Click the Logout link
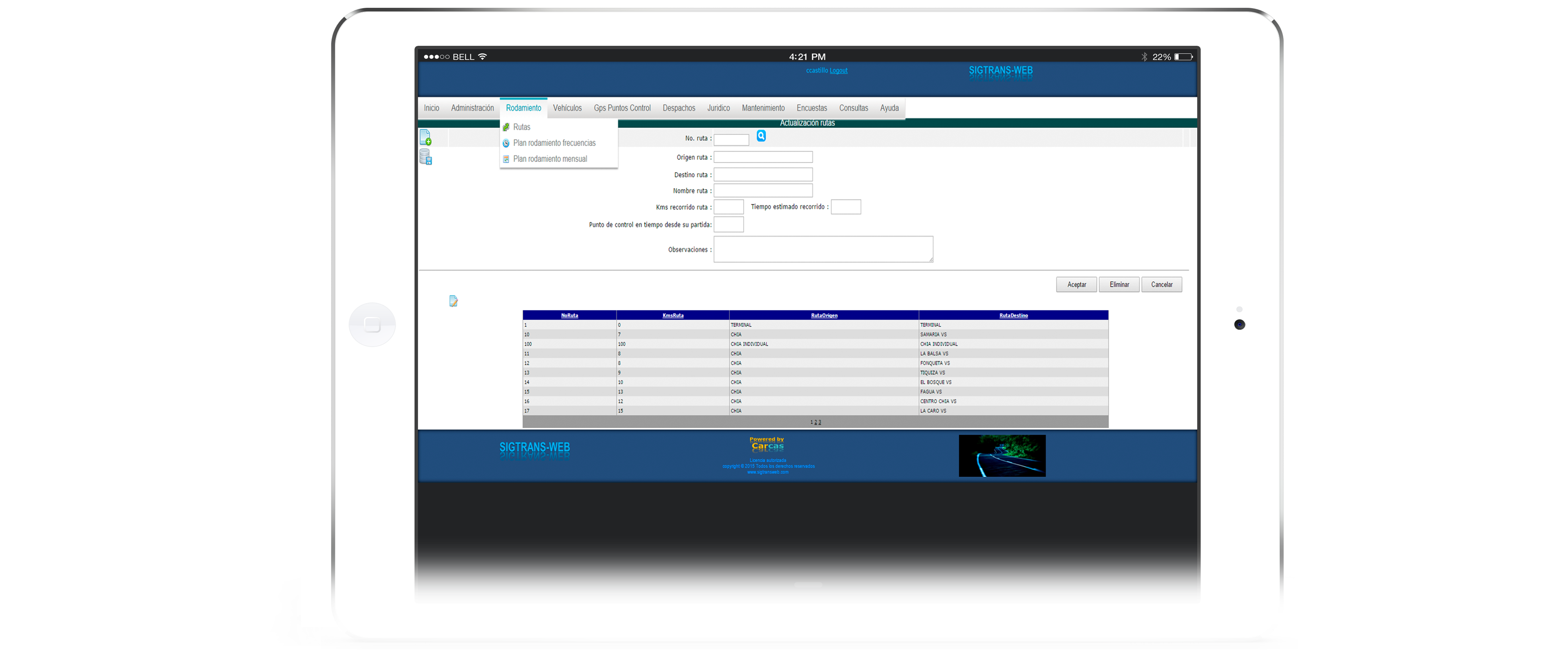Viewport: 1568px width, 657px height. pyautogui.click(x=838, y=71)
